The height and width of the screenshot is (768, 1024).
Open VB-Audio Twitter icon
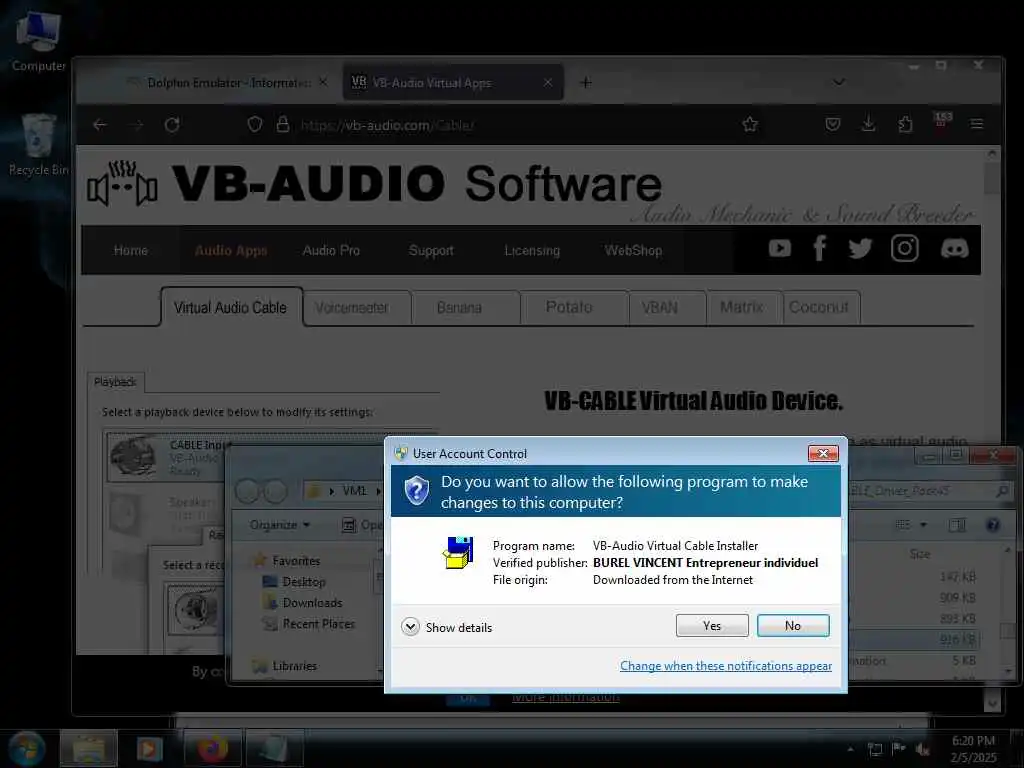(860, 248)
